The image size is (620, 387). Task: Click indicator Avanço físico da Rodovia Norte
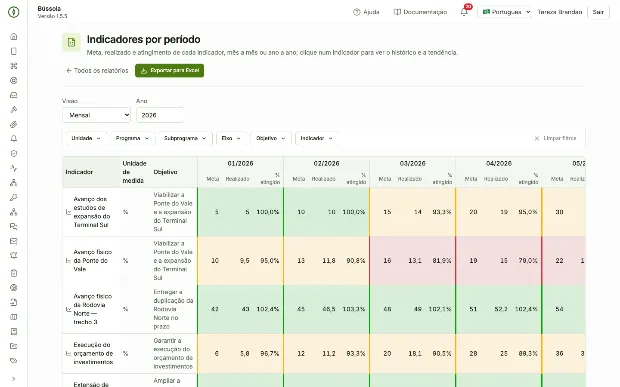tap(93, 309)
